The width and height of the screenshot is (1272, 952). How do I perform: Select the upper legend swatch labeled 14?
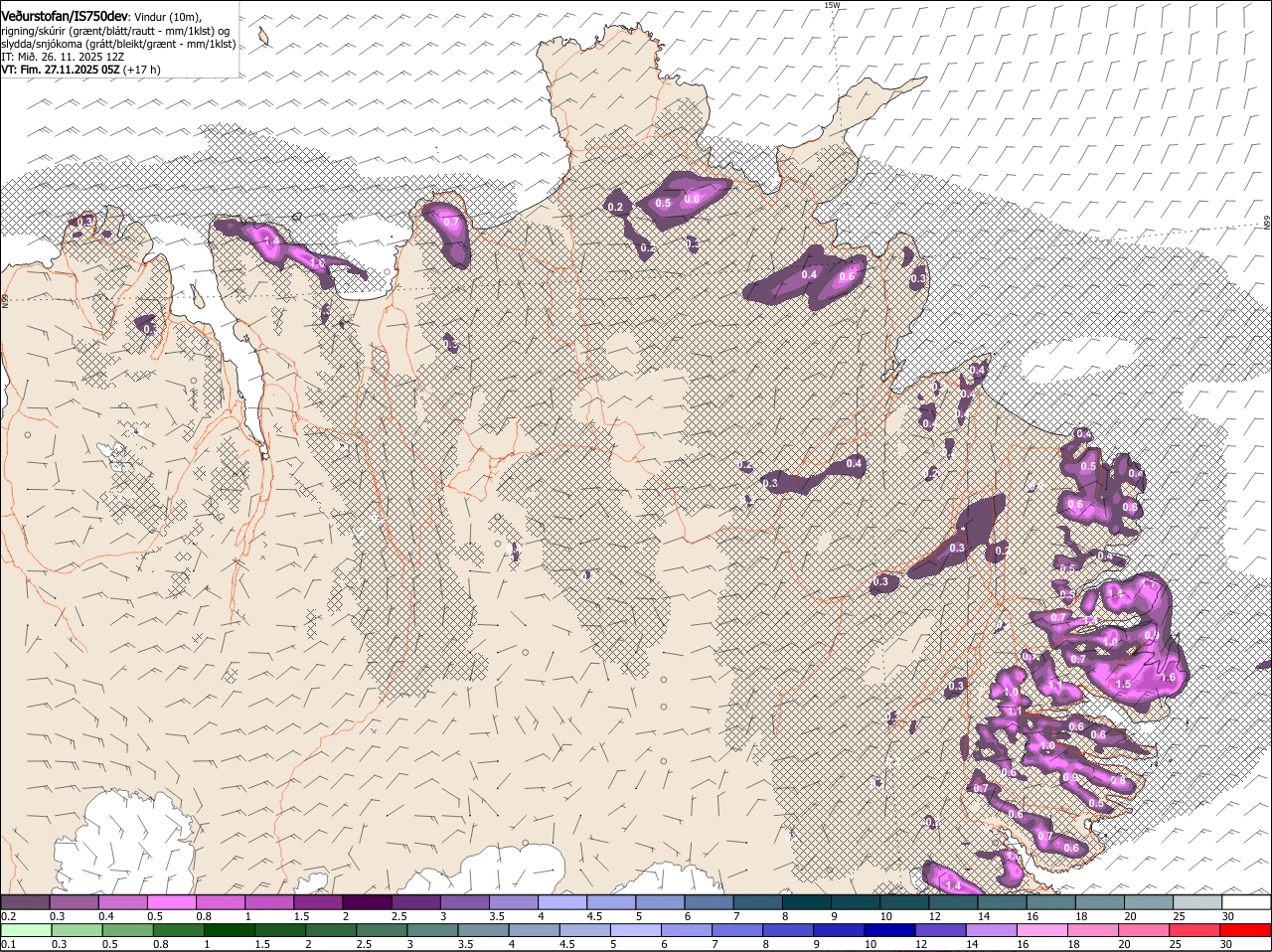[x=1001, y=901]
